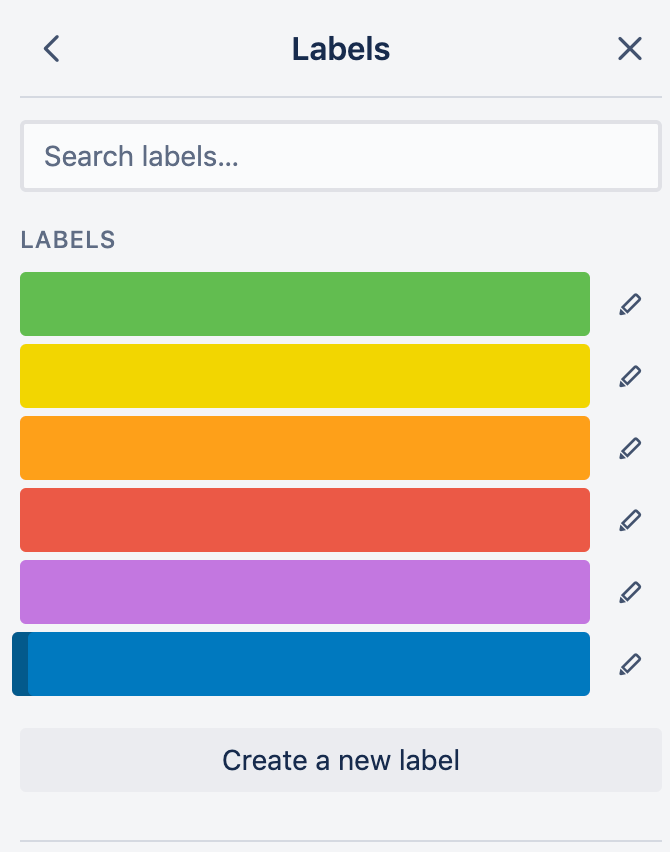Select the yellow label swatch
The width and height of the screenshot is (670, 852).
[305, 376]
